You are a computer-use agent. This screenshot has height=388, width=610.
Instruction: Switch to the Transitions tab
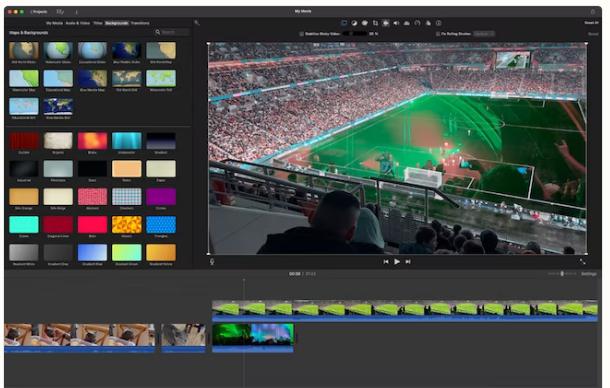[140, 23]
